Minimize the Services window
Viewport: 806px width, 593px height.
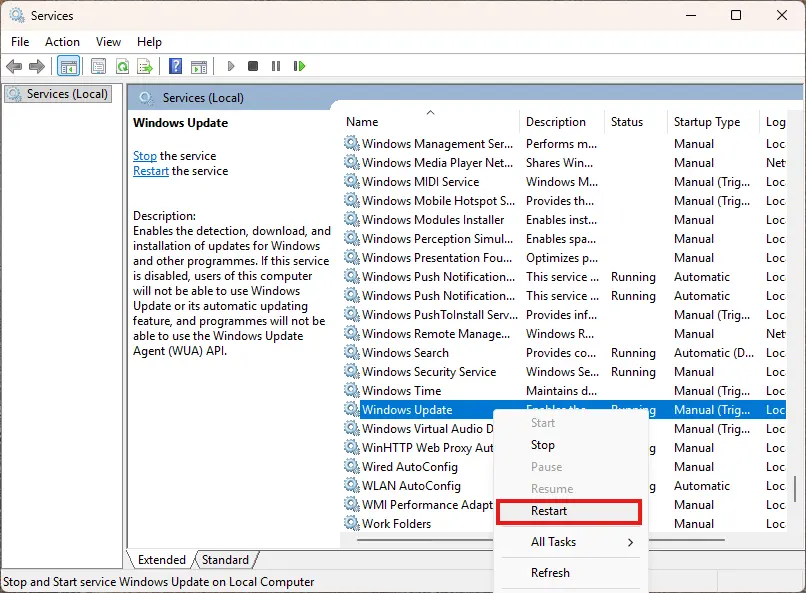coord(691,15)
